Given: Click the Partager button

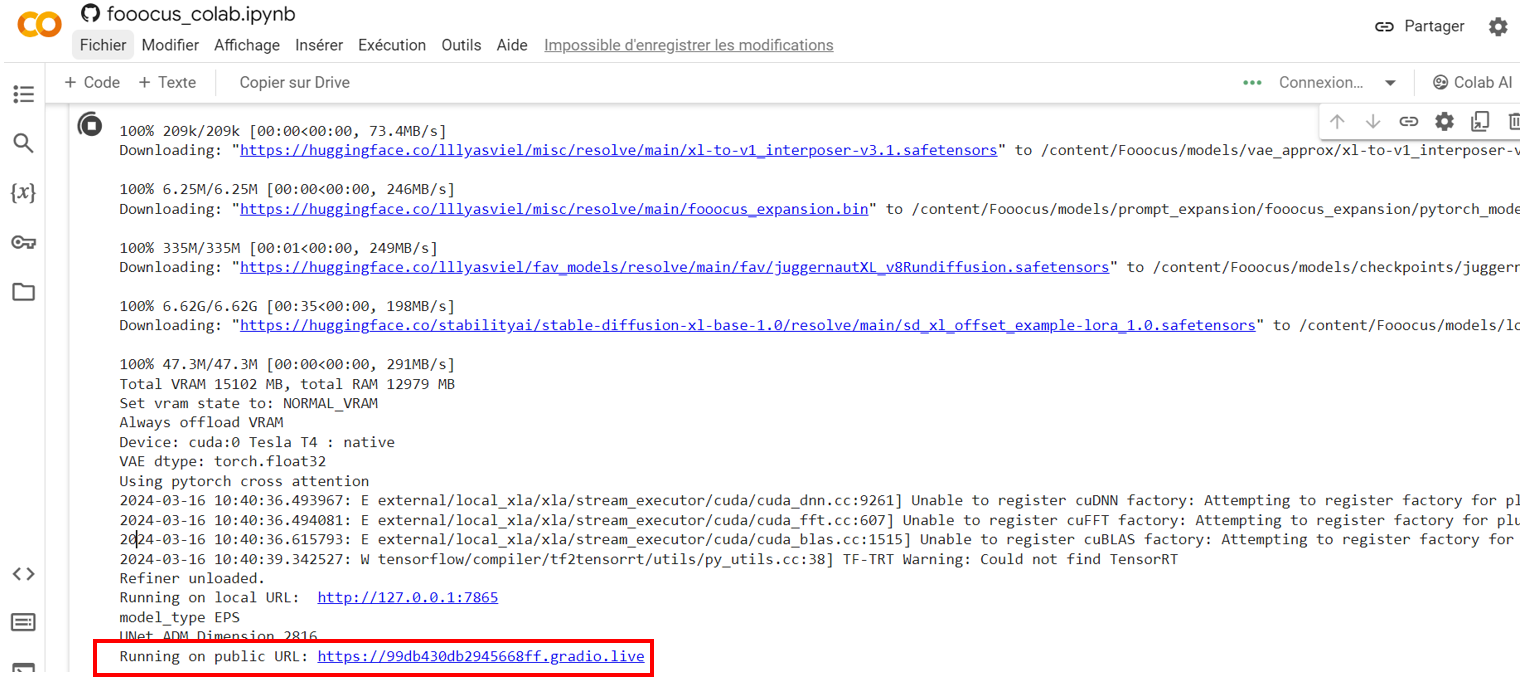Looking at the screenshot, I should (x=1420, y=27).
